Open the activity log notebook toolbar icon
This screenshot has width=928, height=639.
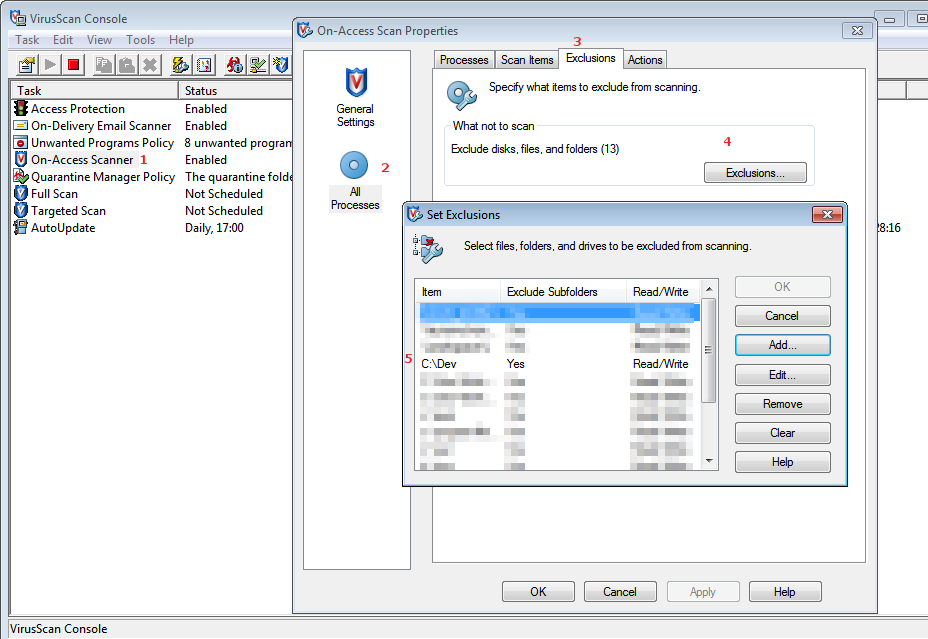pyautogui.click(x=204, y=64)
